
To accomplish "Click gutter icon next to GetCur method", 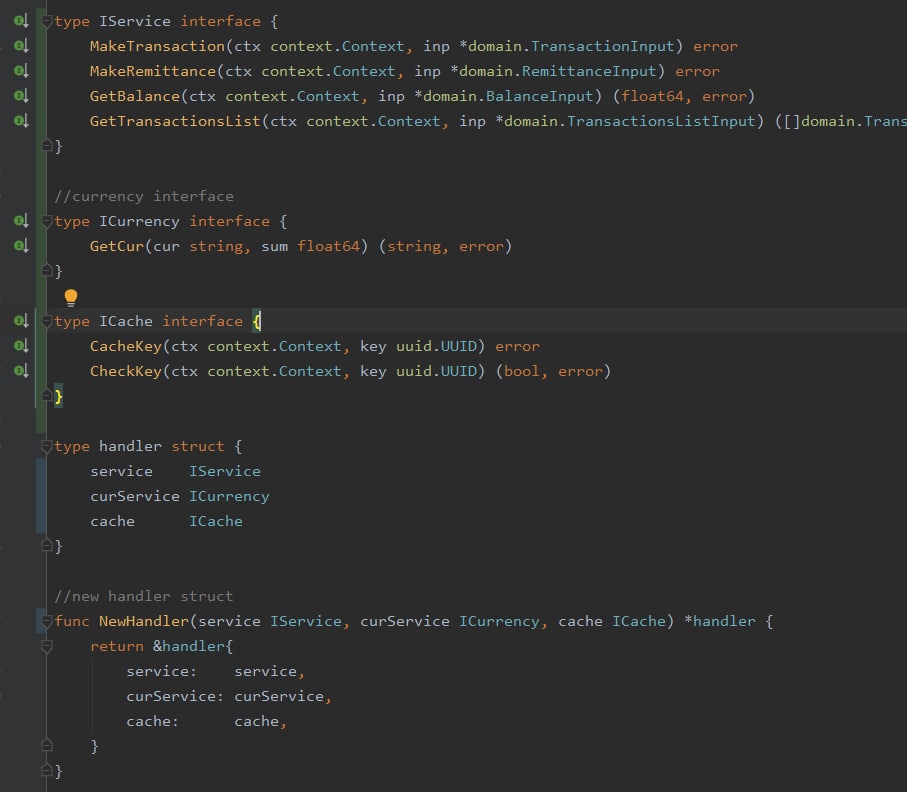I will [21, 246].
